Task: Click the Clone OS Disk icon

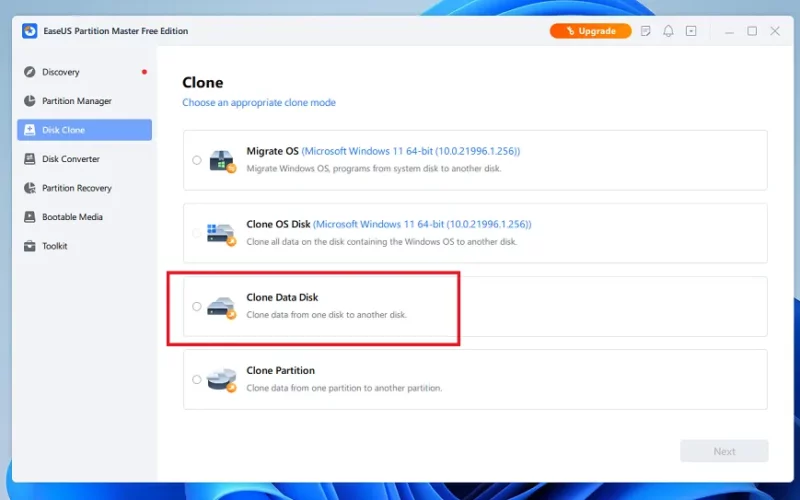Action: click(x=221, y=234)
